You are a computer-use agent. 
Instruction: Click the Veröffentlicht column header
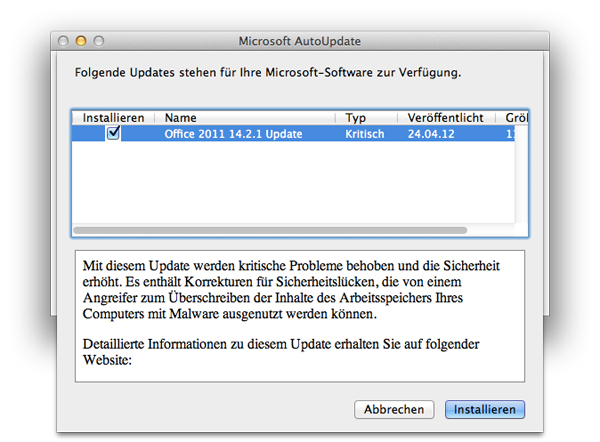447,117
